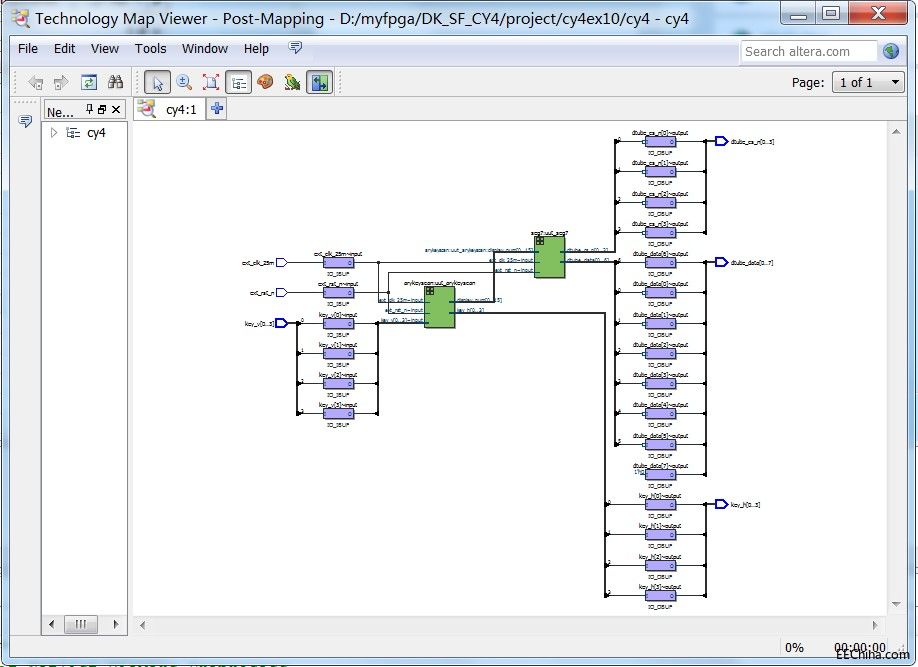Open the Tools menu
The image size is (918, 667).
point(150,49)
